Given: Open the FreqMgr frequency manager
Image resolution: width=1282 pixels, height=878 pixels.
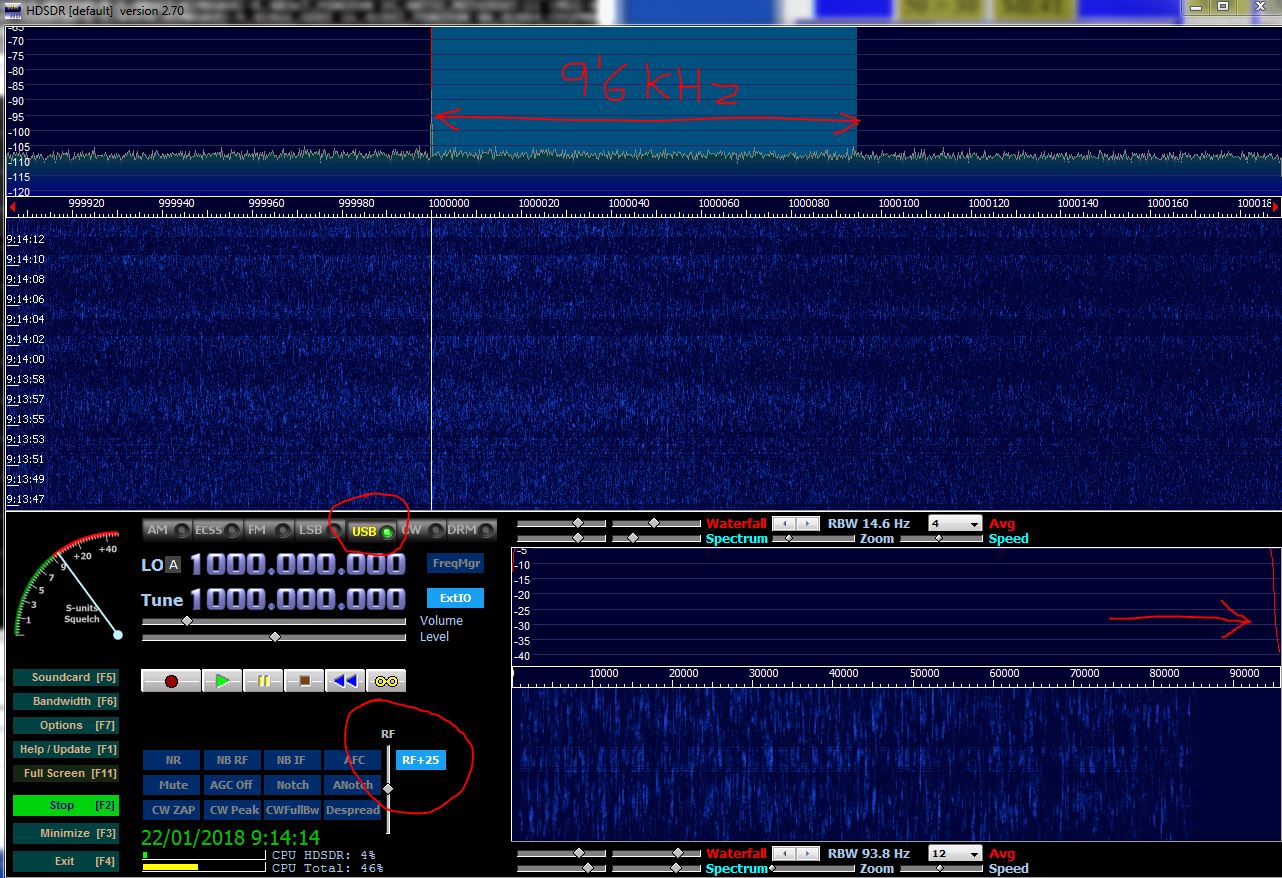Looking at the screenshot, I should [x=455, y=563].
